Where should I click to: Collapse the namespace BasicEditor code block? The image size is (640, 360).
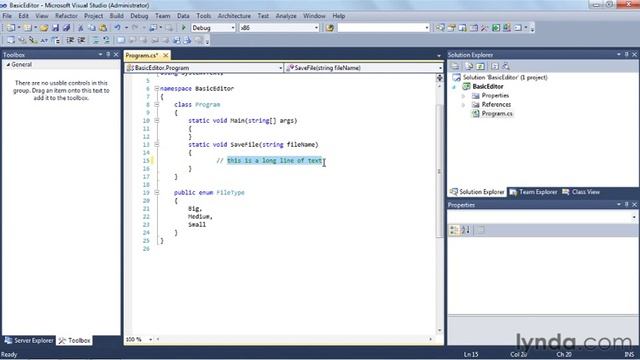156,89
